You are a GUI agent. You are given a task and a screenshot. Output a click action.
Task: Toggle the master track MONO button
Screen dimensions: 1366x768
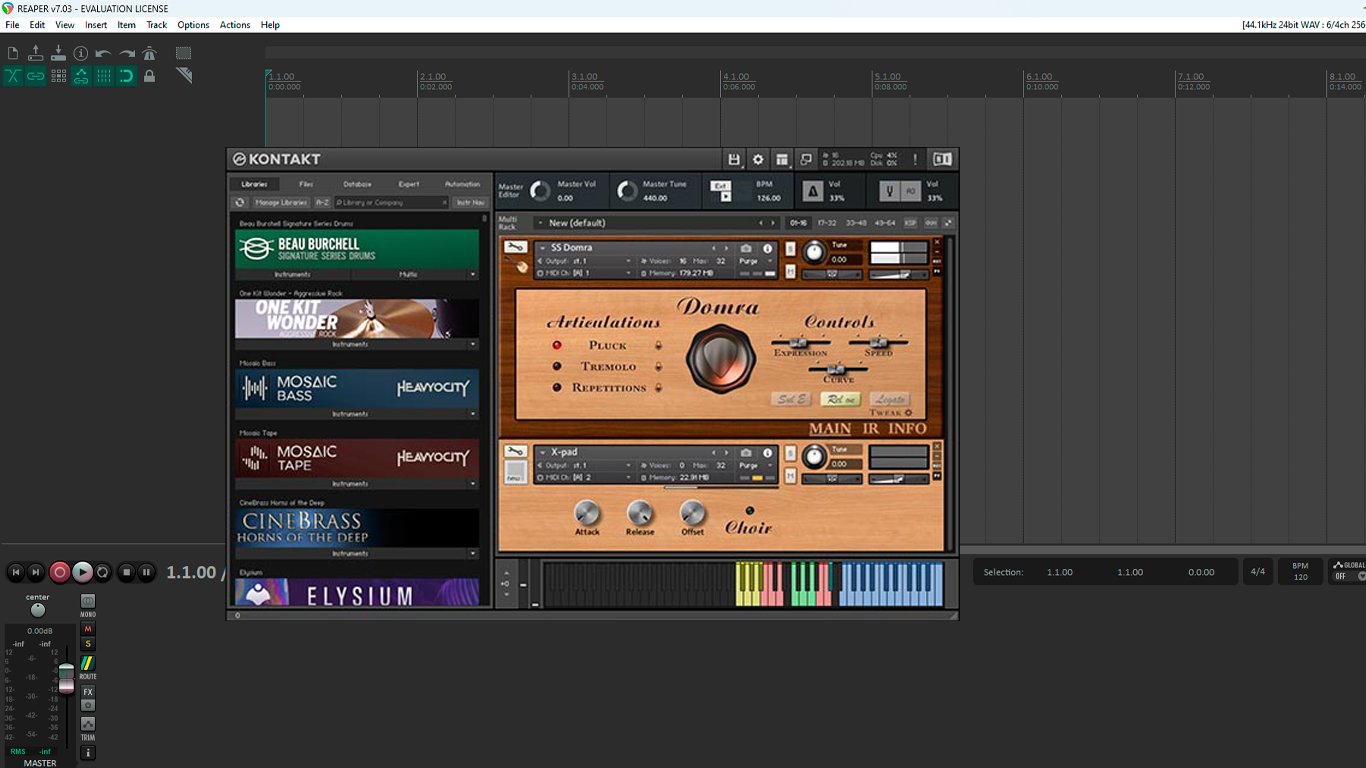[x=88, y=601]
